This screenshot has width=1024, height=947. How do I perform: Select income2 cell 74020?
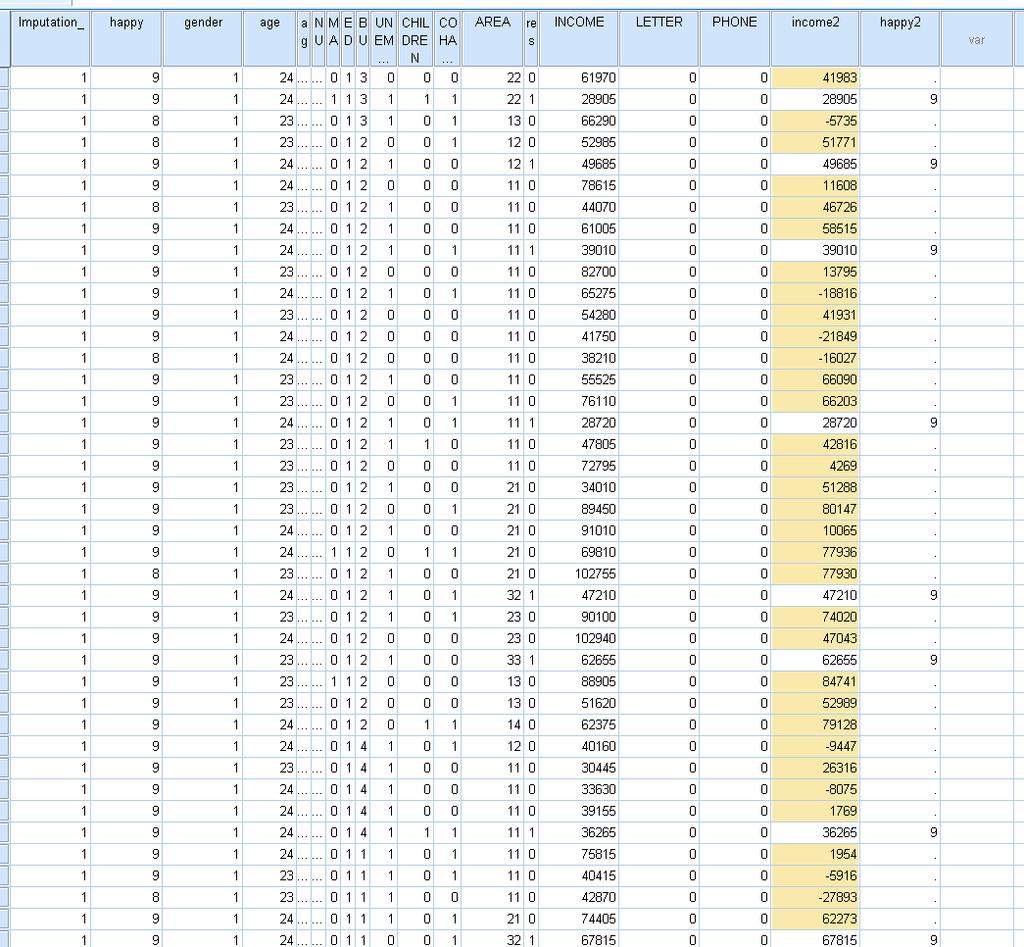click(x=815, y=617)
